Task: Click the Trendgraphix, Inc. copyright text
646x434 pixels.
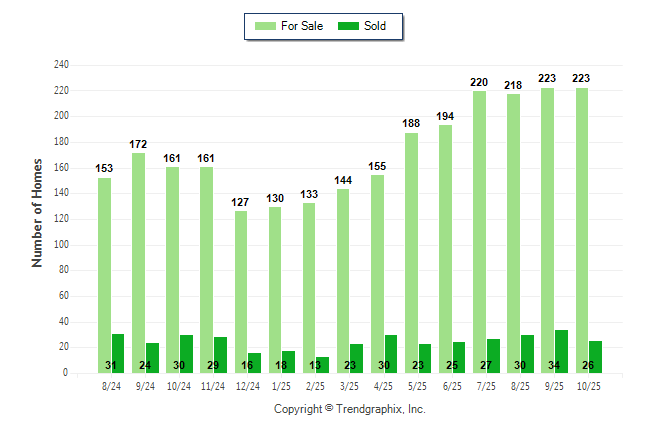Action: [x=350, y=409]
